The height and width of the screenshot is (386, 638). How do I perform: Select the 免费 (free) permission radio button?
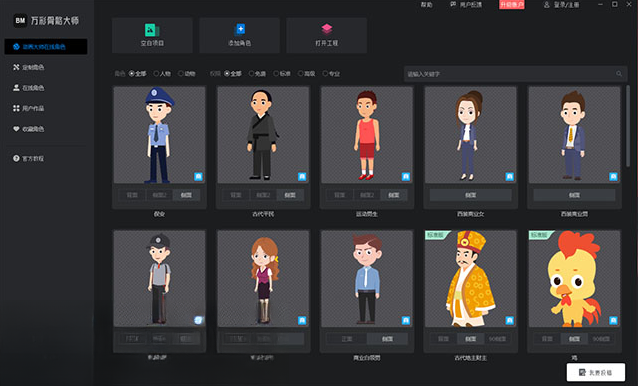(x=251, y=74)
